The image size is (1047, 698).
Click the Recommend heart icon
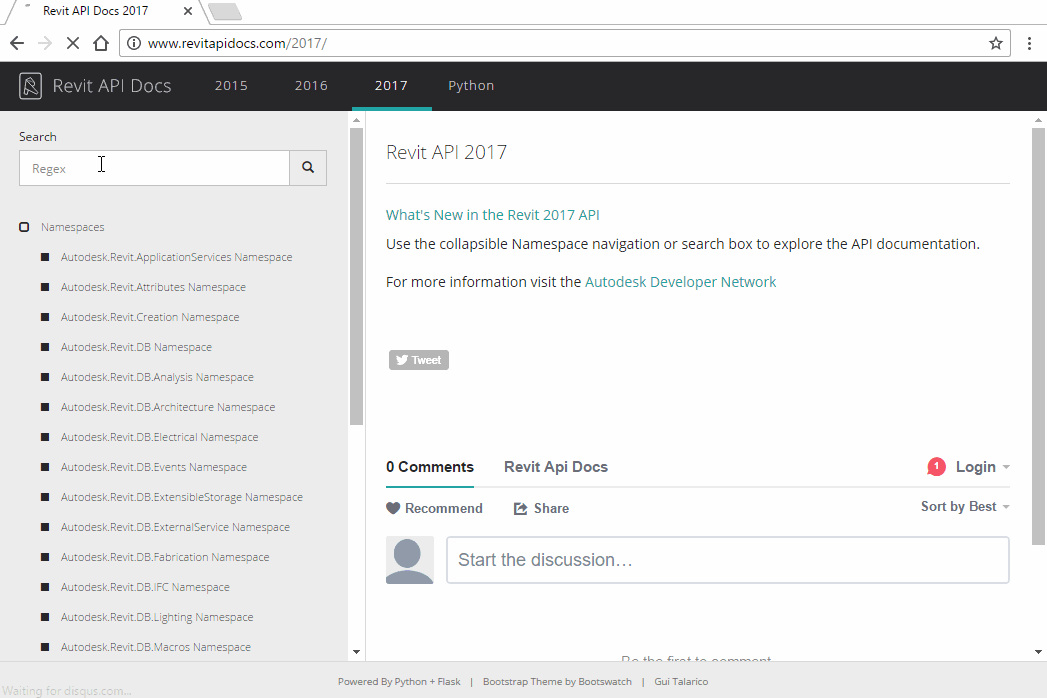[x=393, y=508]
